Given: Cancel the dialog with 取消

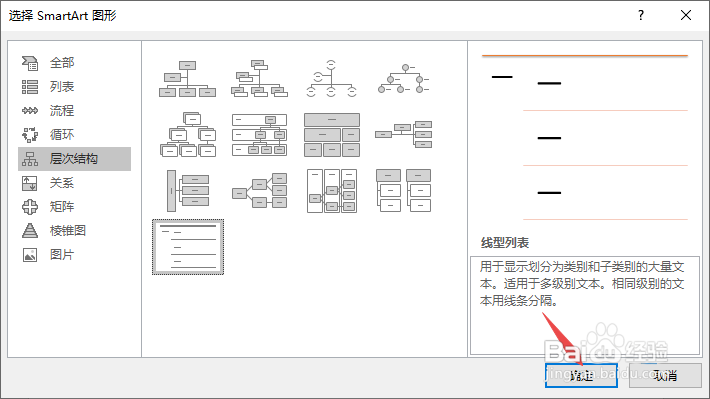Looking at the screenshot, I should 665,375.
